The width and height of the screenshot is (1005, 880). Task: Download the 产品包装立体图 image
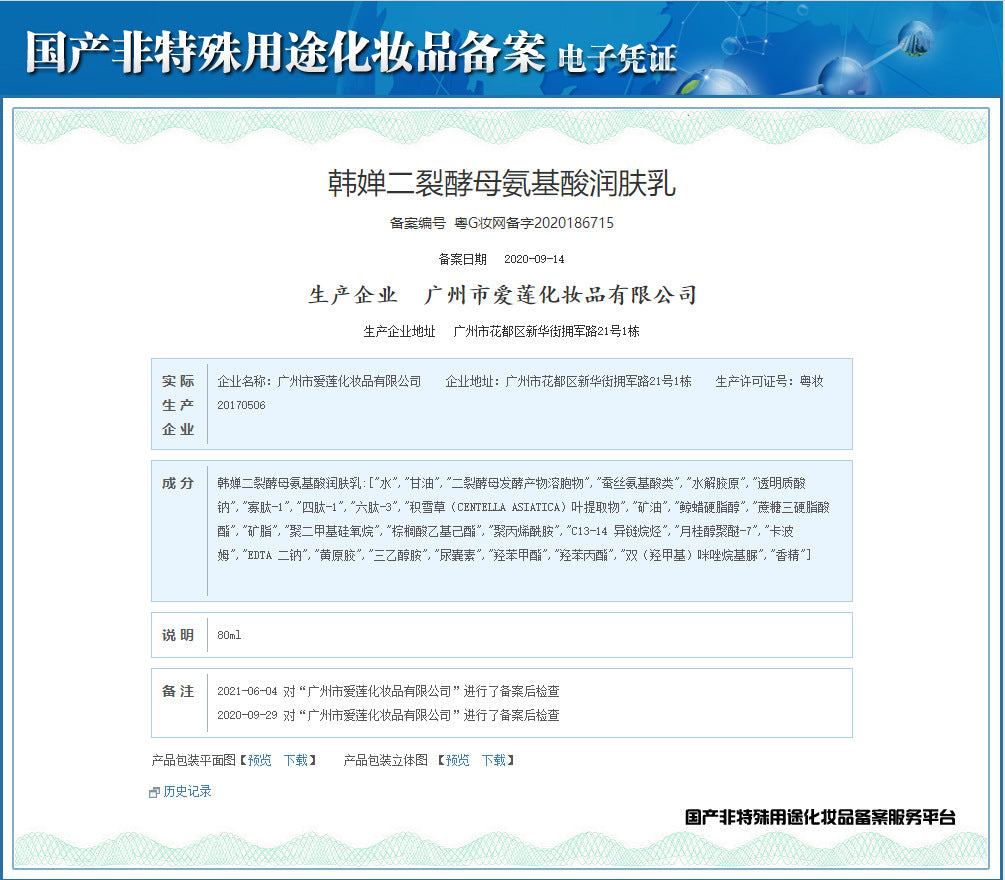click(x=493, y=760)
